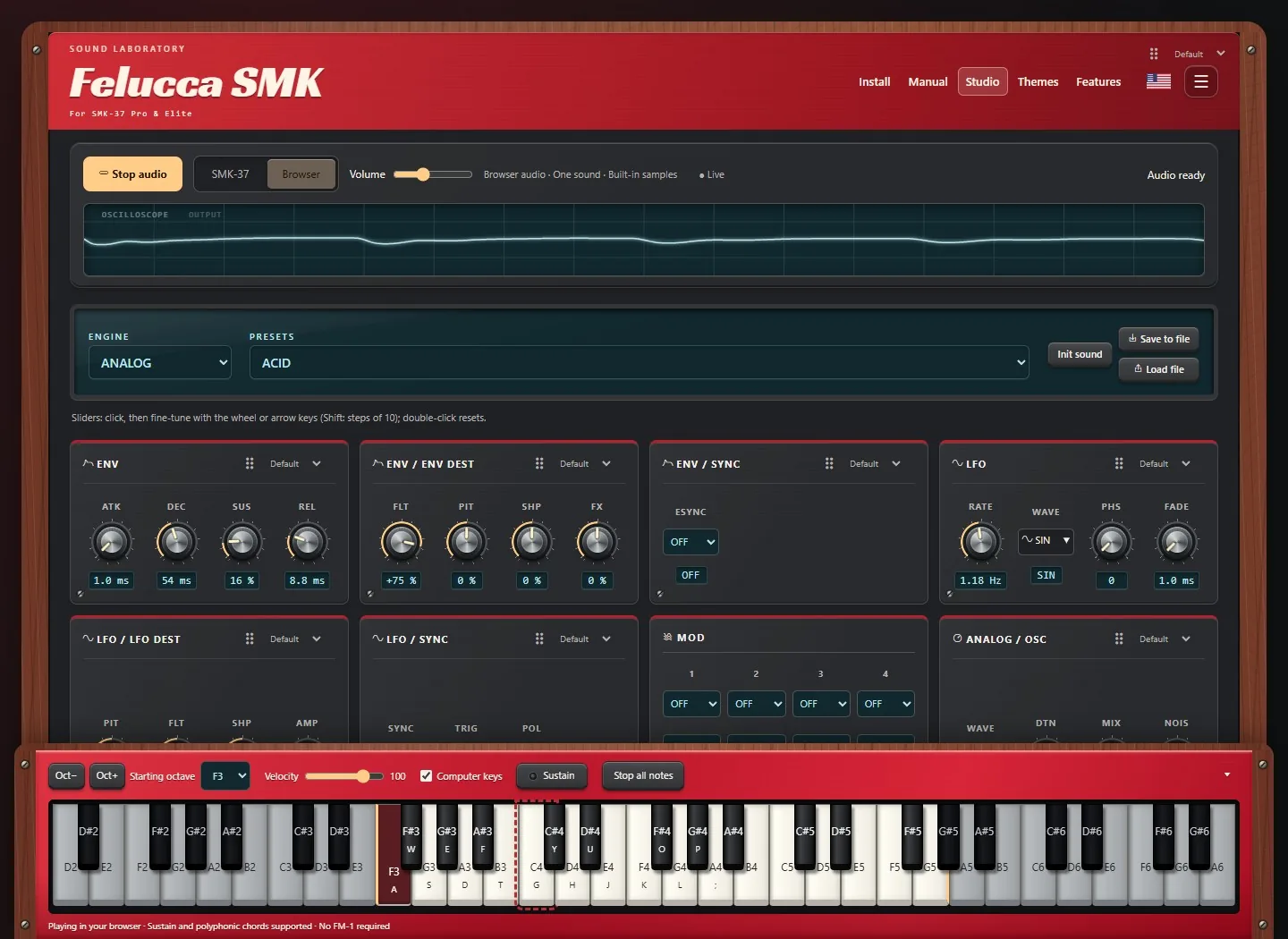
Task: Click the ENV / SYNC grip dots icon
Action: [x=829, y=463]
